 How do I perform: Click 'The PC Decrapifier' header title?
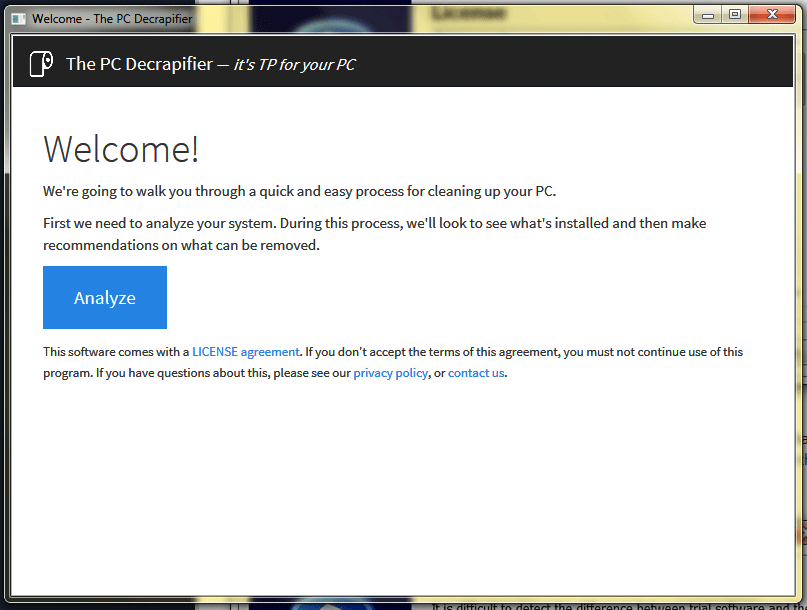point(139,64)
